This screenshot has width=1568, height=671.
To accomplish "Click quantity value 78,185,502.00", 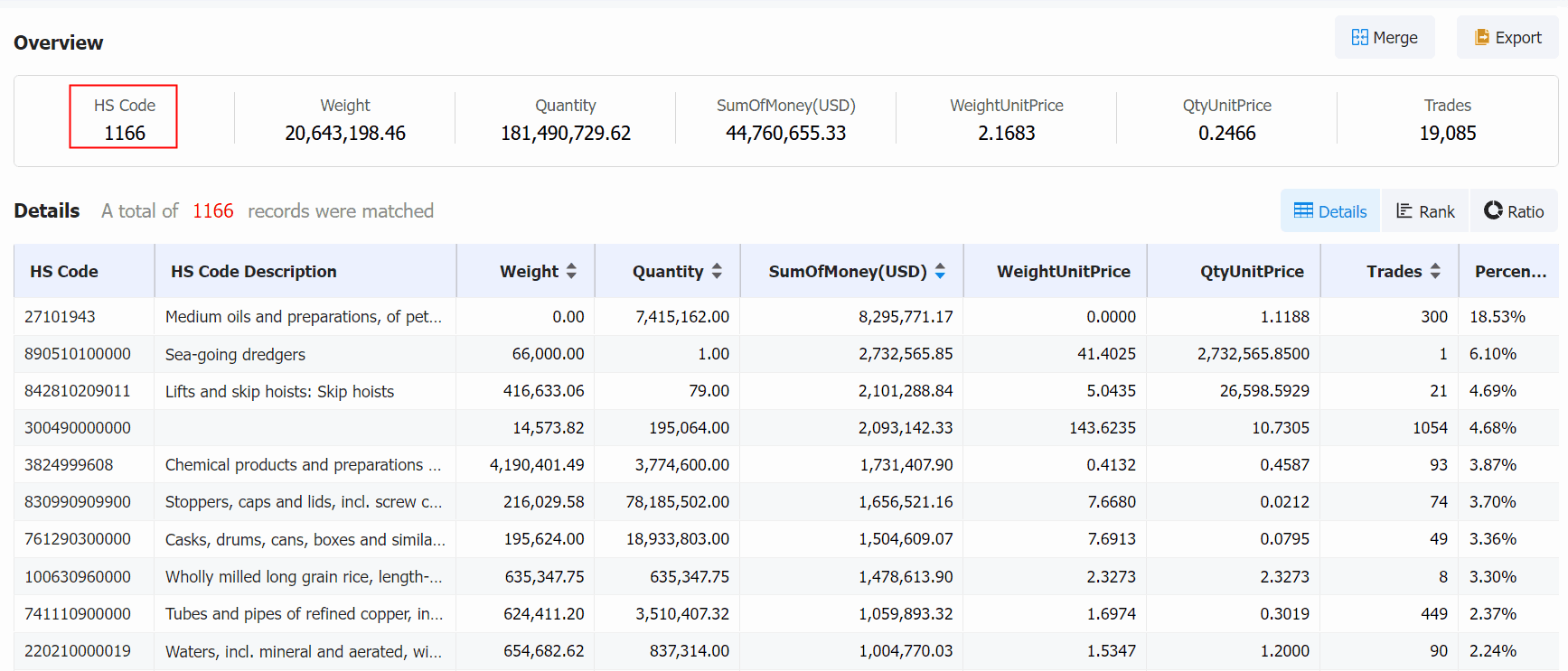I will pyautogui.click(x=678, y=502).
